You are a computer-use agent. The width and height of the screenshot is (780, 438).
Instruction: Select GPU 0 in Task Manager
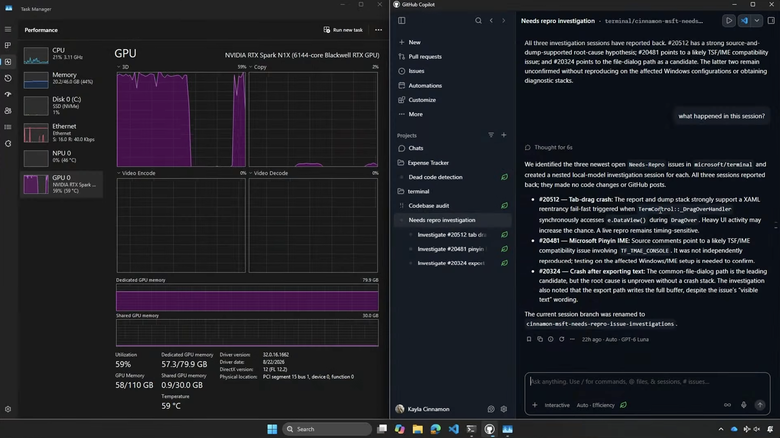[x=62, y=184]
